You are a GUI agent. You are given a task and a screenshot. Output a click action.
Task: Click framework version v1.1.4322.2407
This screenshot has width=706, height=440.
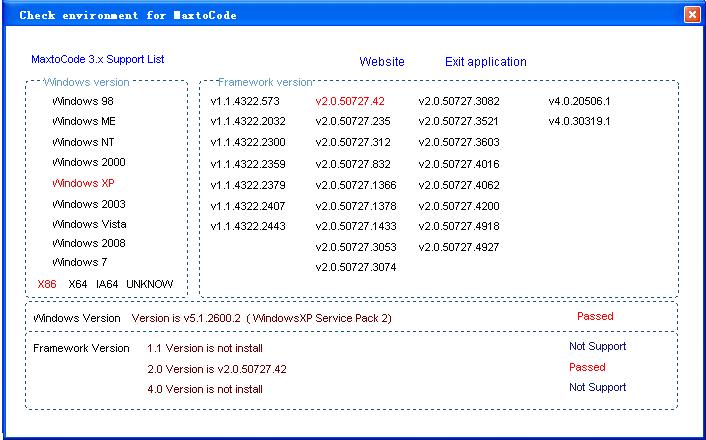248,206
